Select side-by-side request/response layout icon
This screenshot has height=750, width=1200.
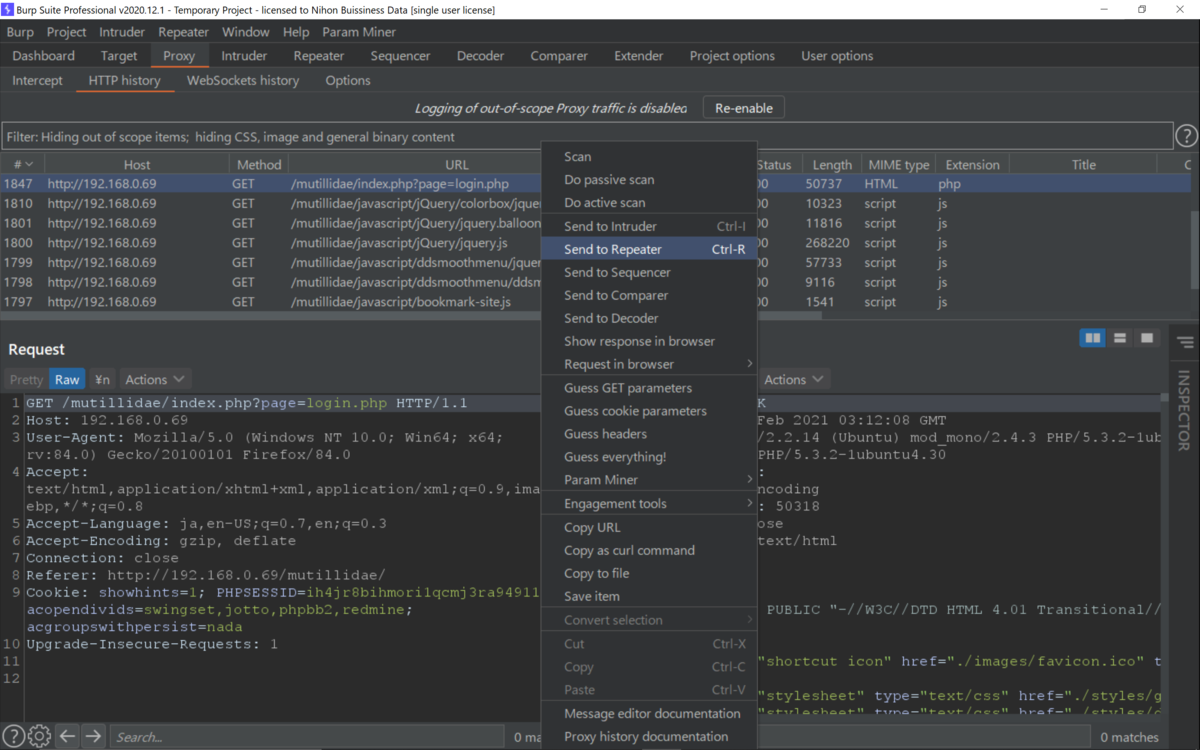click(1093, 338)
